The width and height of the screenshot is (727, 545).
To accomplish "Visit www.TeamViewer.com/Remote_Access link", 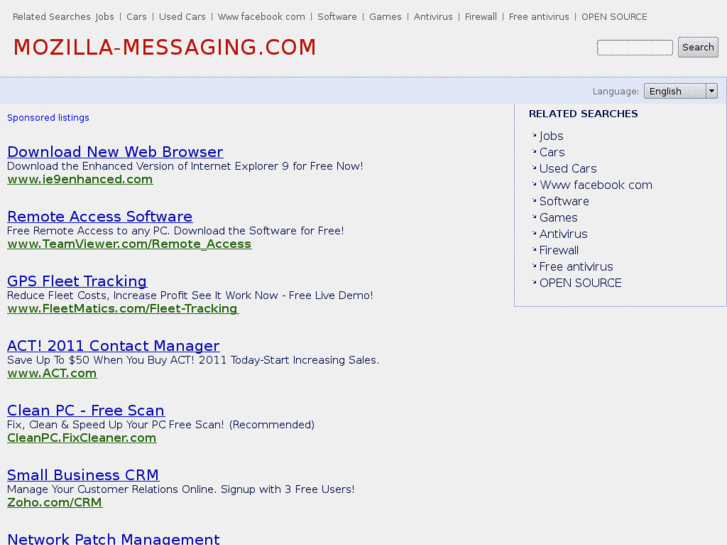I will pyautogui.click(x=129, y=244).
